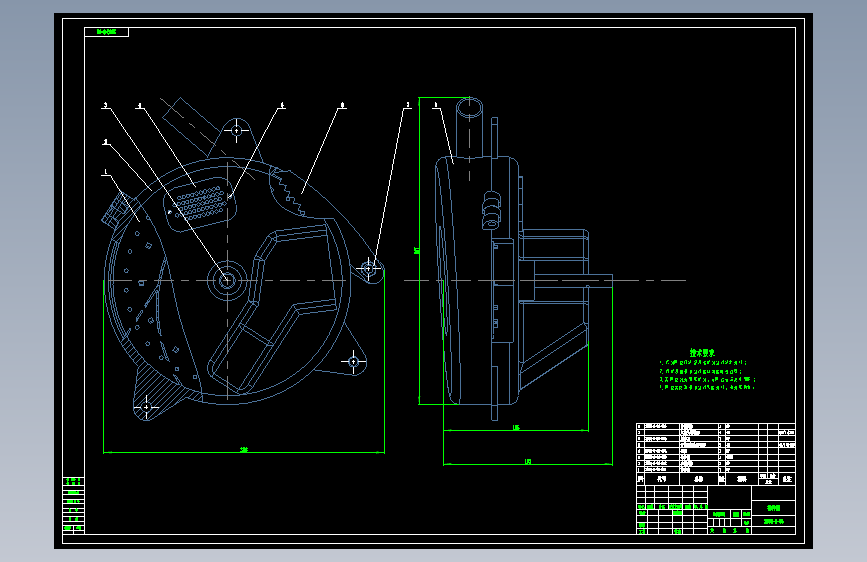Click the vent grille with small holes

point(201,202)
